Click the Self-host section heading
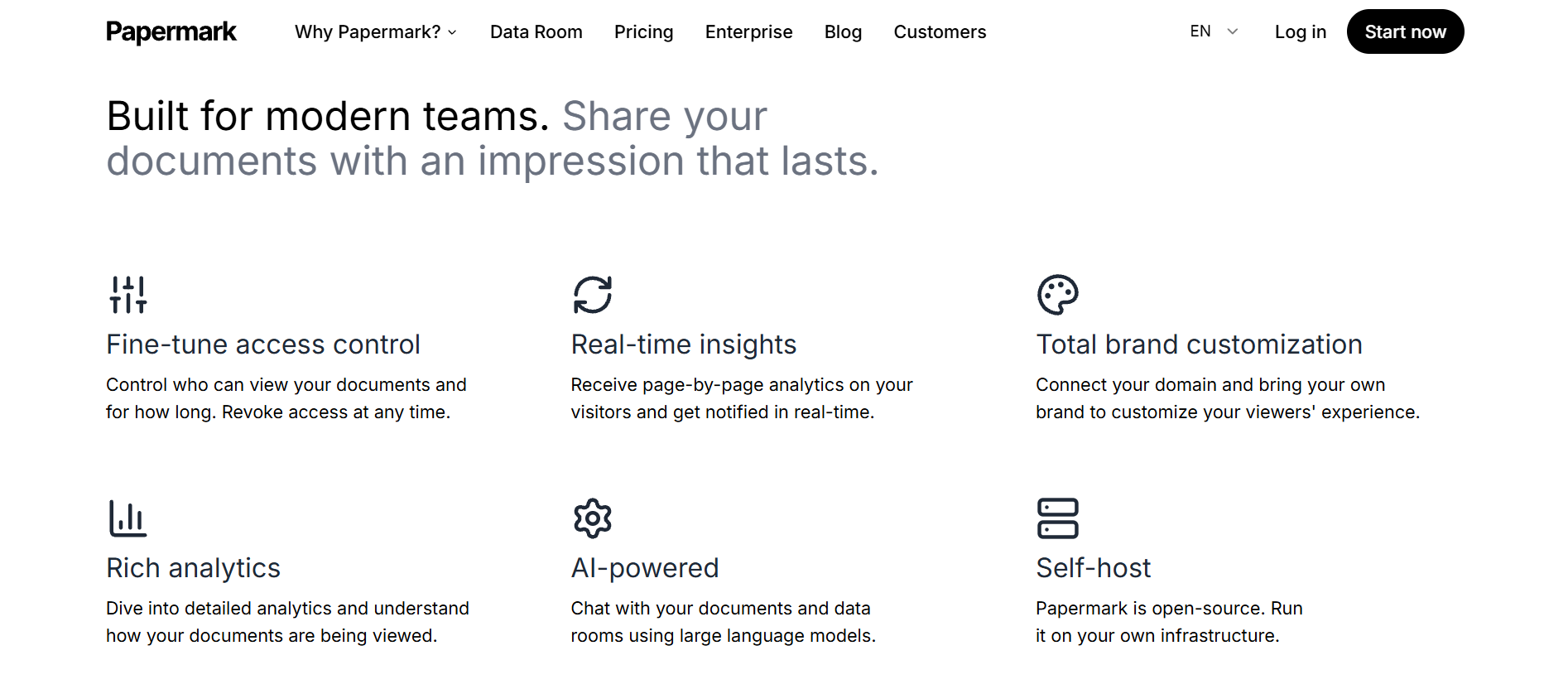 1094,567
